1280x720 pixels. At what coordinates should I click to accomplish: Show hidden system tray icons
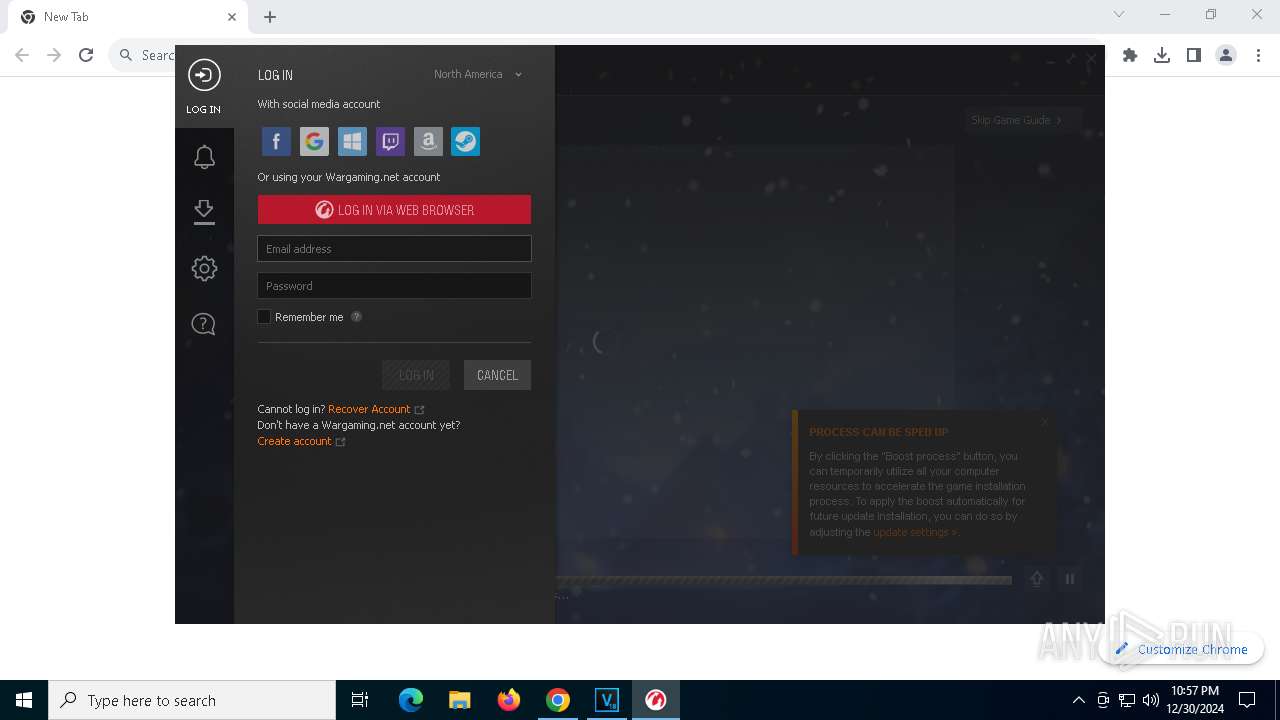coord(1078,700)
